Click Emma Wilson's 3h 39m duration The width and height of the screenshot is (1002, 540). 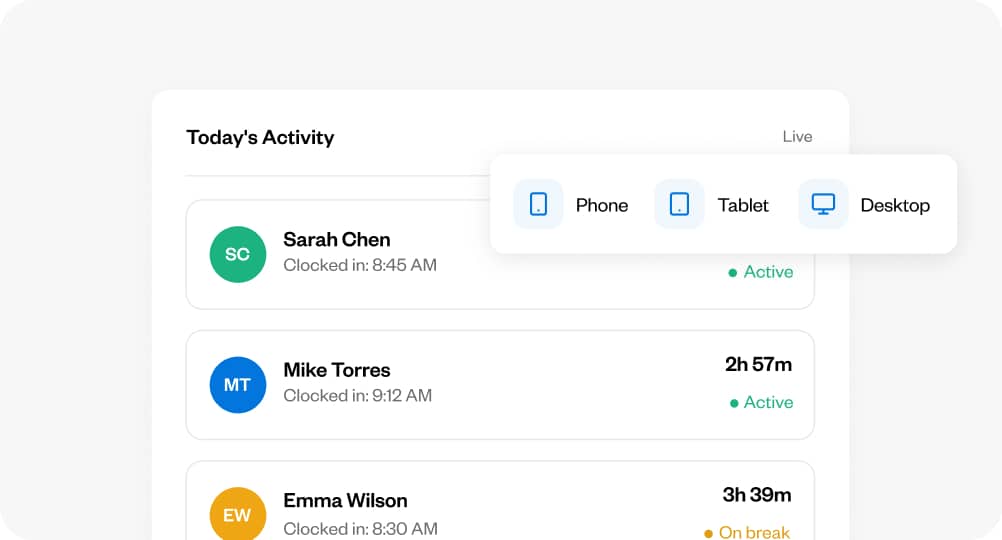(757, 495)
